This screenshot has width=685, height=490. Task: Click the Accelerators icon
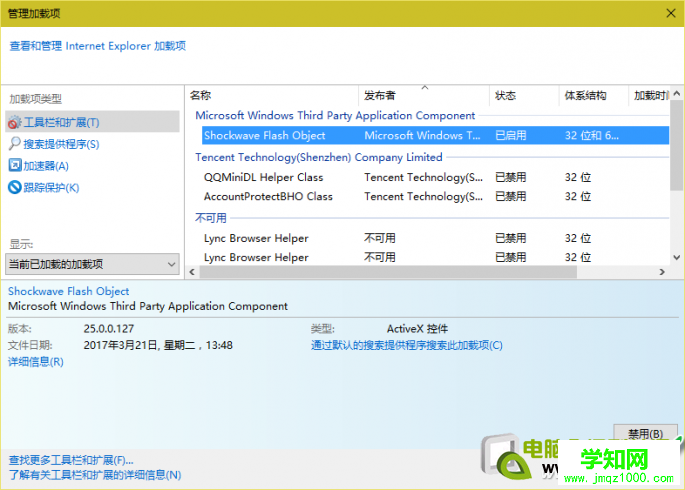pyautogui.click(x=14, y=166)
